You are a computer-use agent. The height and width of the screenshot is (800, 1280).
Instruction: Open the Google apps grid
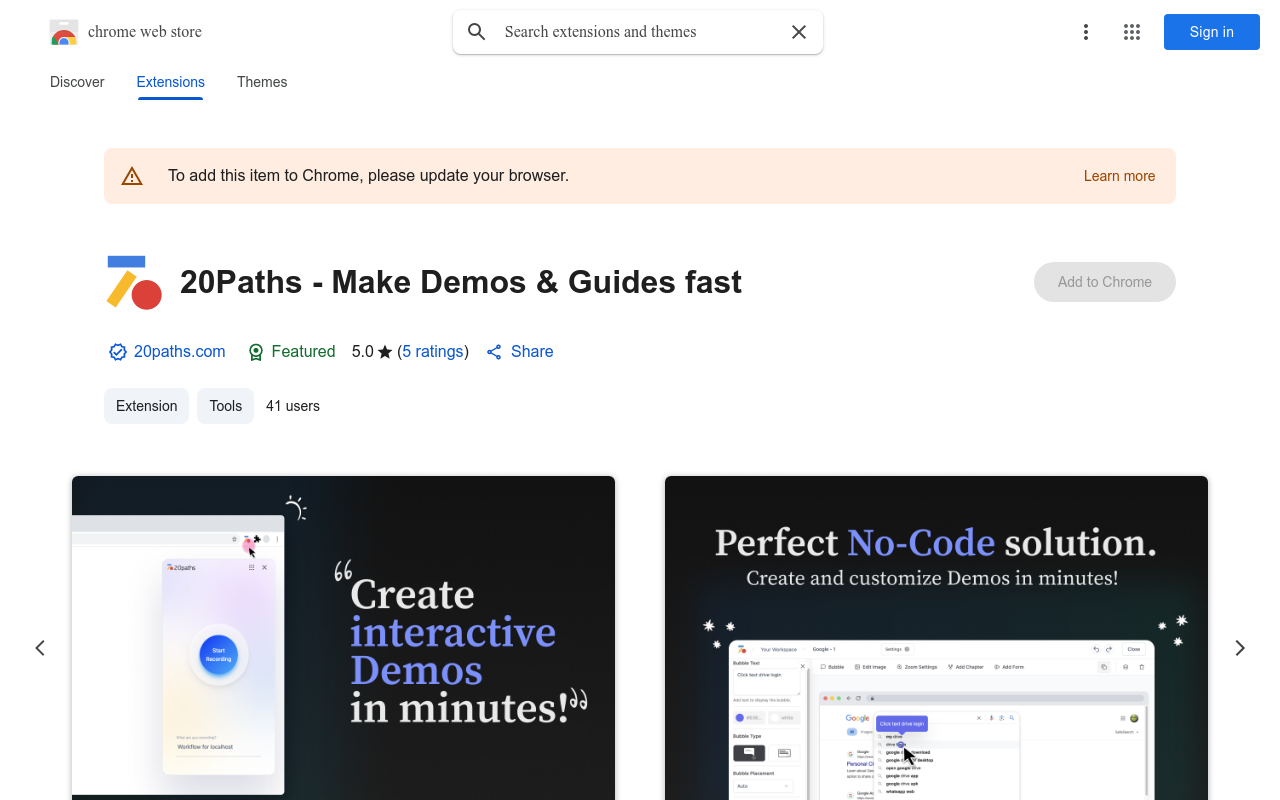(1132, 32)
